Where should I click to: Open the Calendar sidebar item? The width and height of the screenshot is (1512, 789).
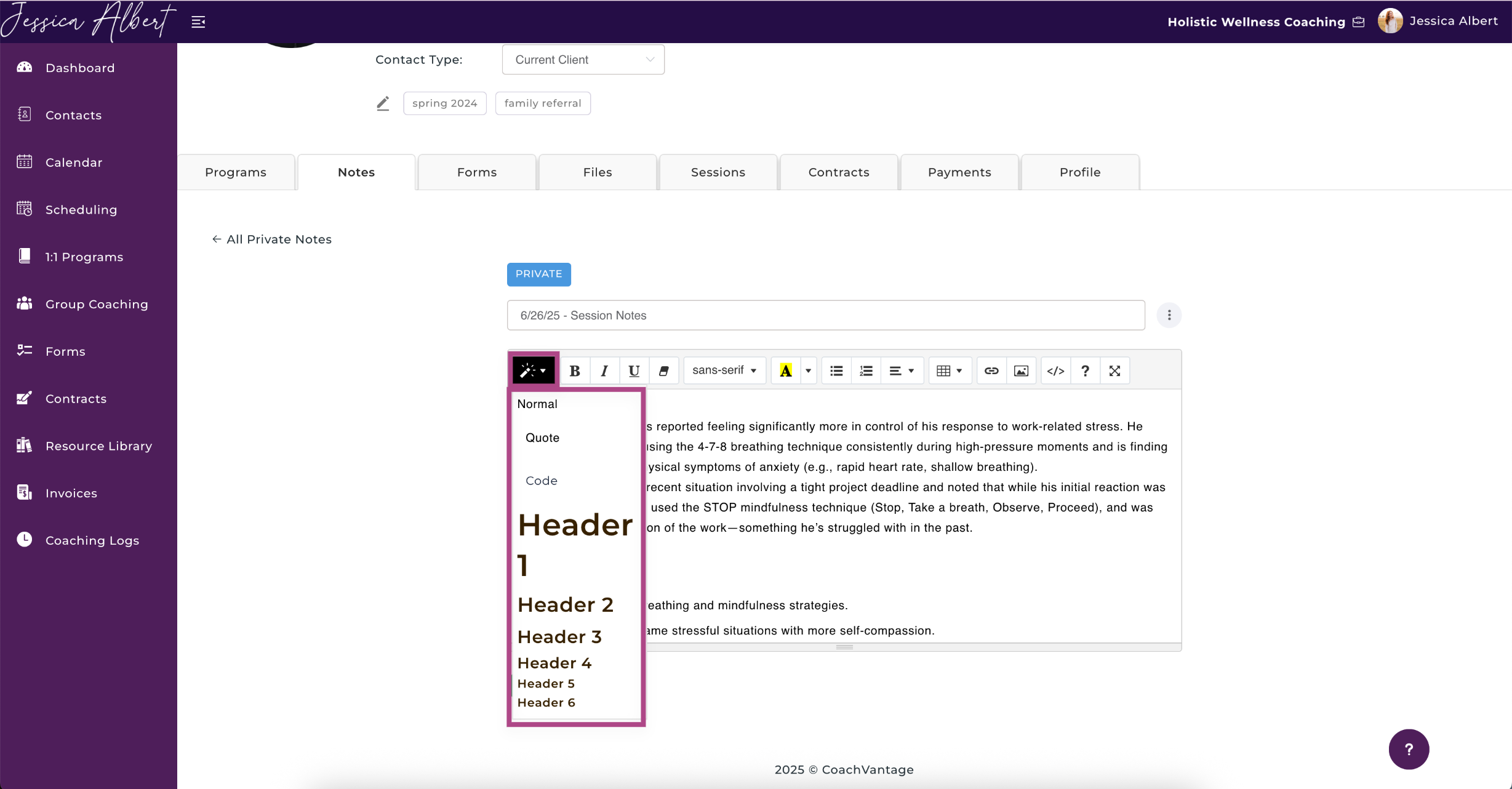[x=74, y=162]
